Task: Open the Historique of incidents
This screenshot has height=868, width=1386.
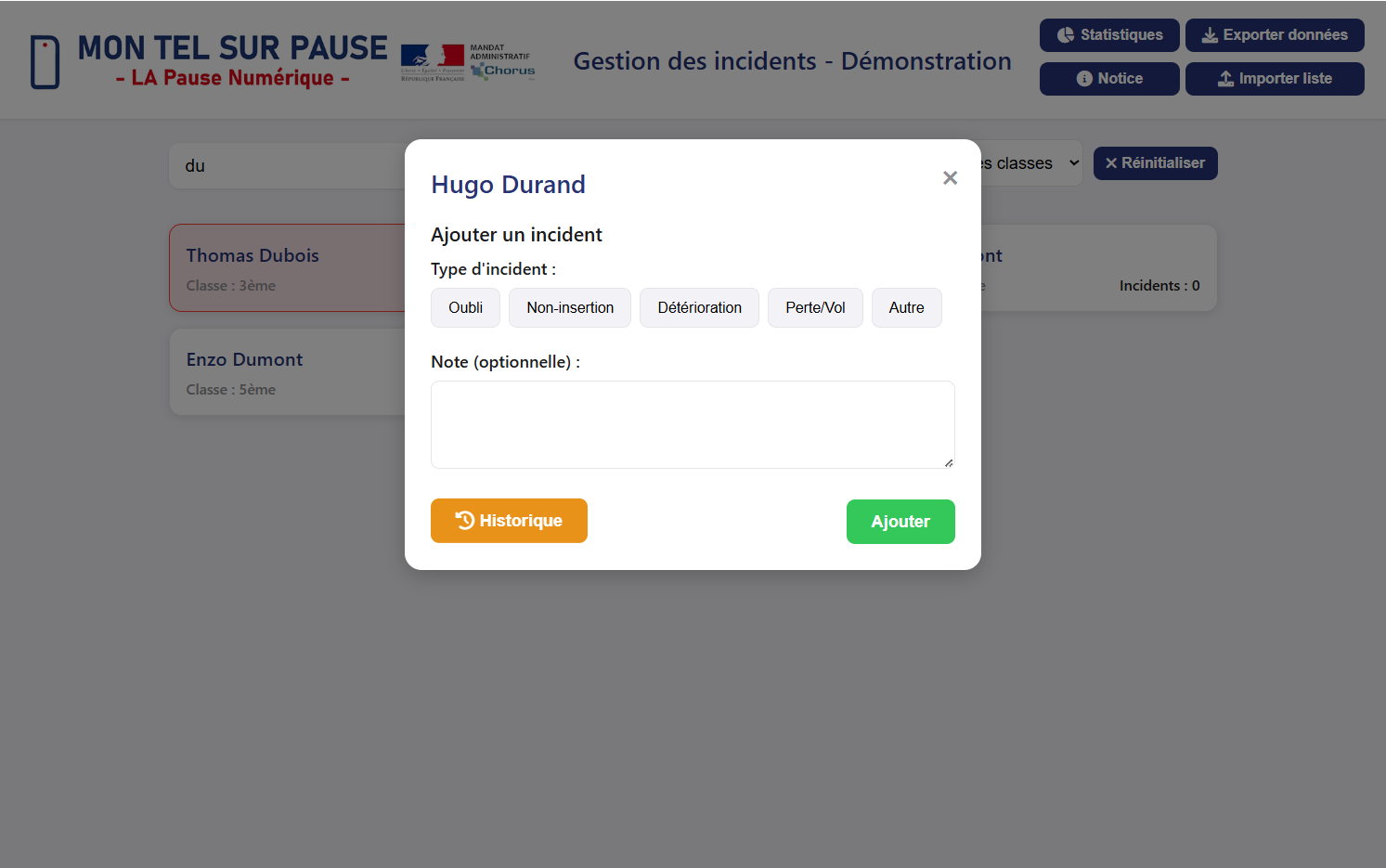Action: click(x=509, y=521)
